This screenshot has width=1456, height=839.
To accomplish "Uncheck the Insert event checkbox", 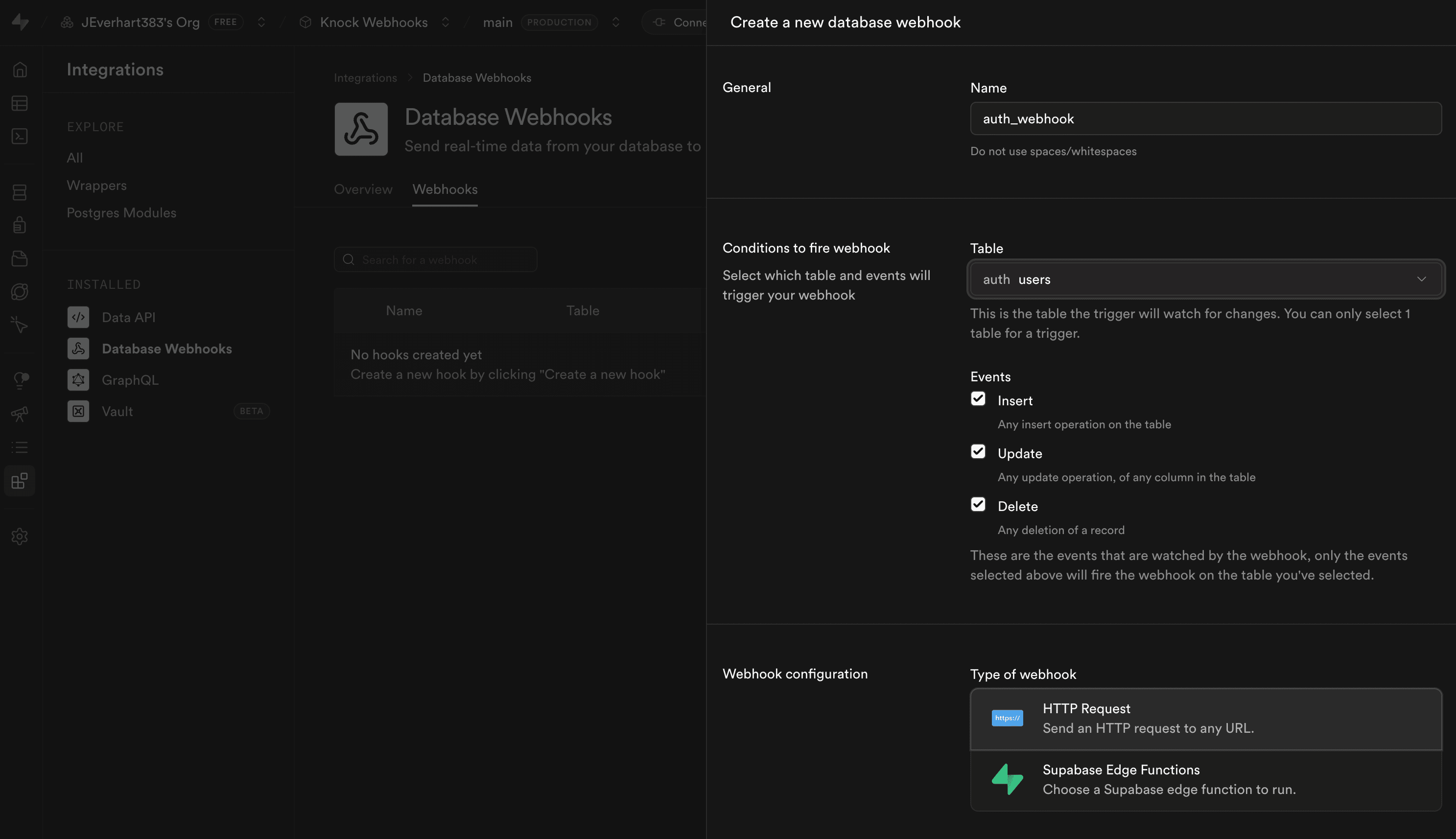I will point(978,399).
